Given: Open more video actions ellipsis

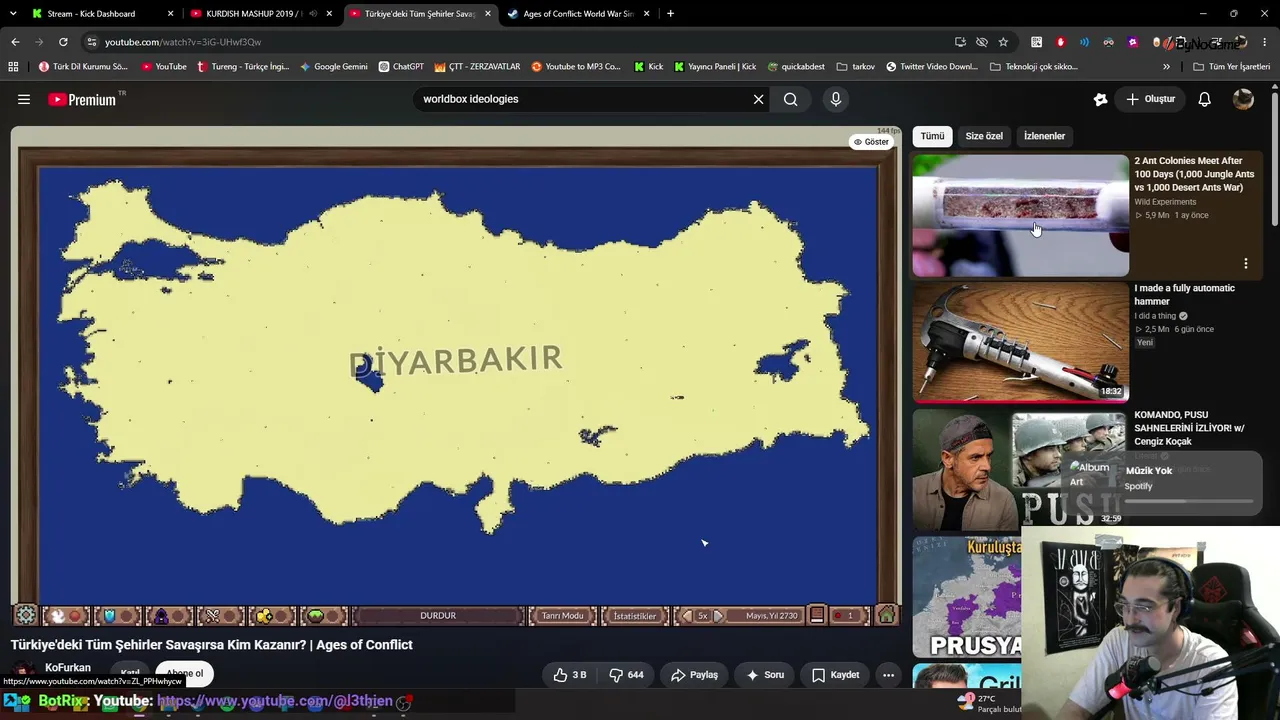Looking at the screenshot, I should coord(888,675).
